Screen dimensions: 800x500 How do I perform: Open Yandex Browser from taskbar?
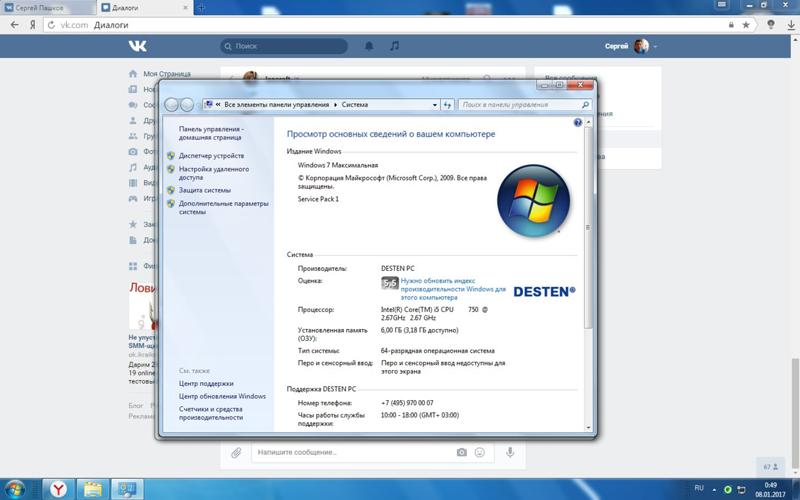tap(59, 489)
